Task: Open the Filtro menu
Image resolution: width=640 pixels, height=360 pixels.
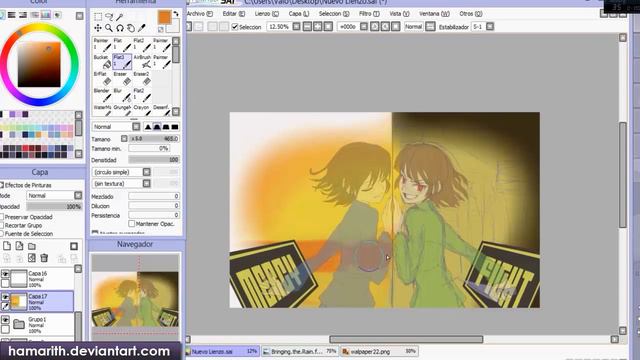Action: coord(369,14)
